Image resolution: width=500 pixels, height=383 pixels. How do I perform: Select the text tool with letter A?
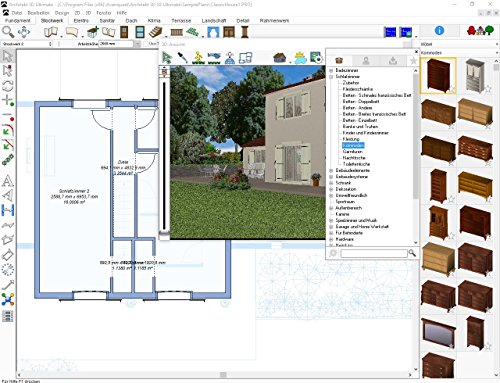coord(8,181)
